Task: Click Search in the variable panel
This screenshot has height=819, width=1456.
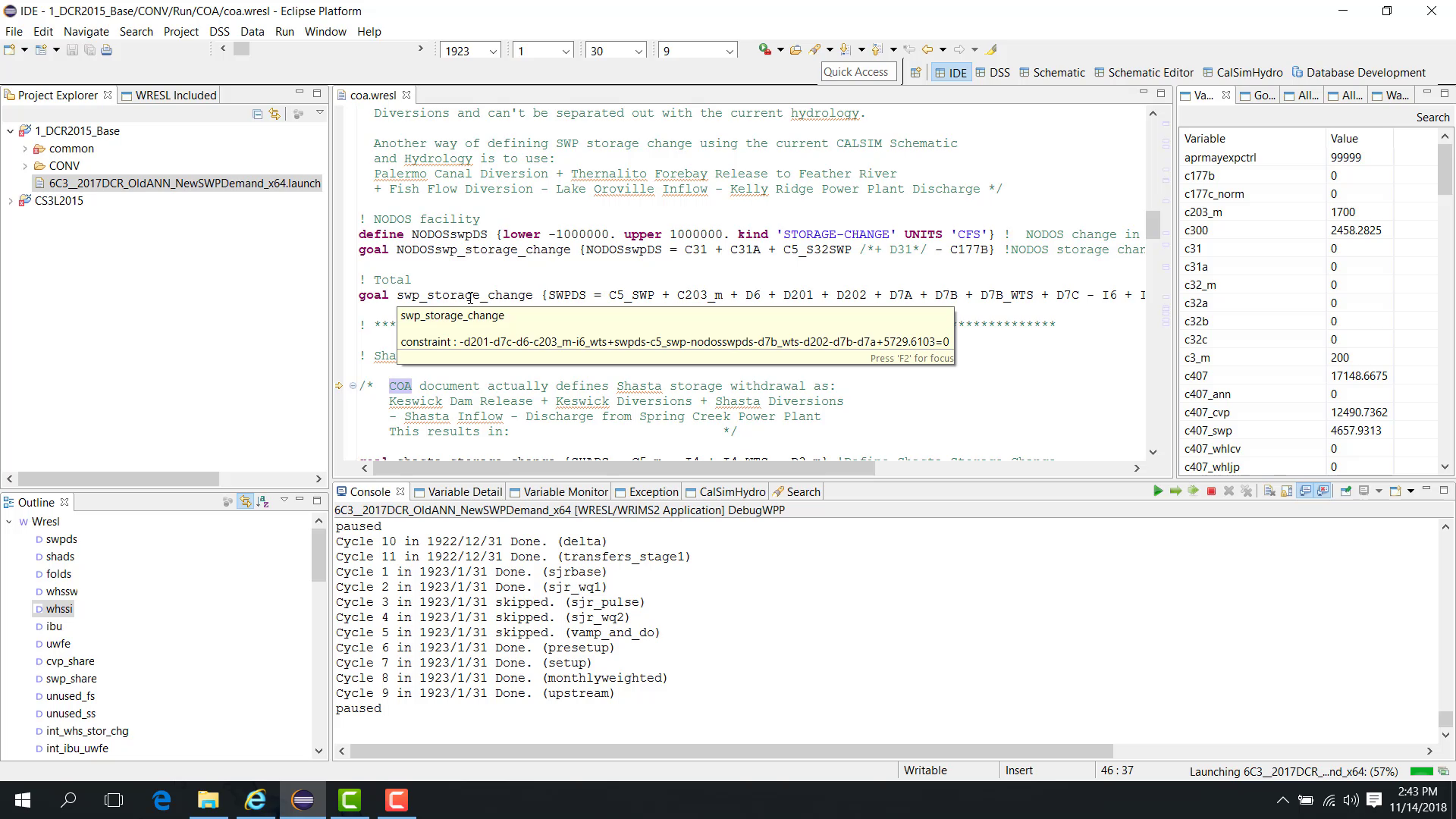Action: [x=1432, y=118]
